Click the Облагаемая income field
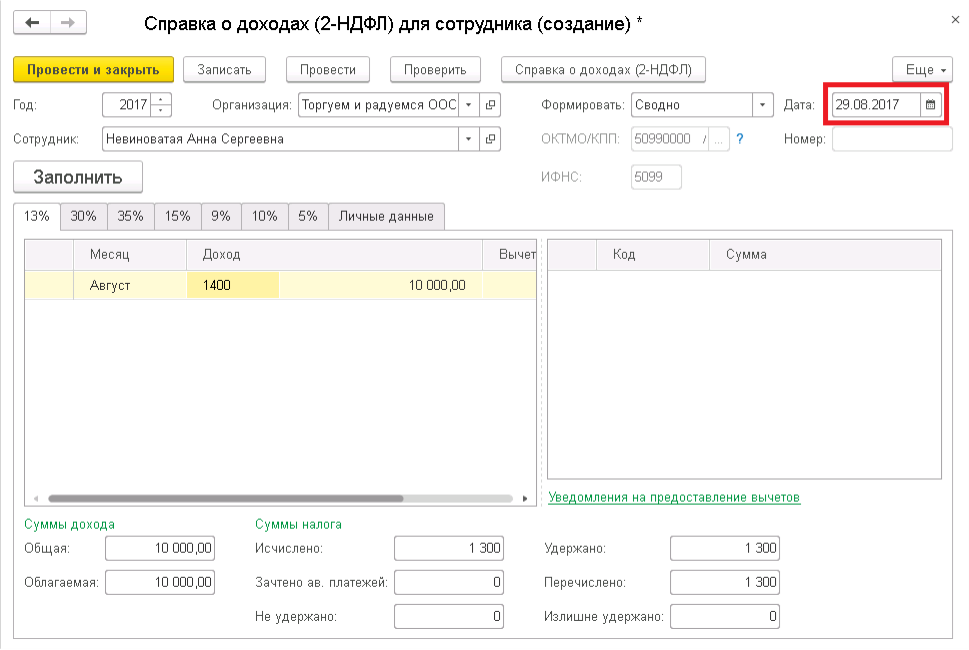Viewport: 969px width, 650px height. pyautogui.click(x=160, y=582)
